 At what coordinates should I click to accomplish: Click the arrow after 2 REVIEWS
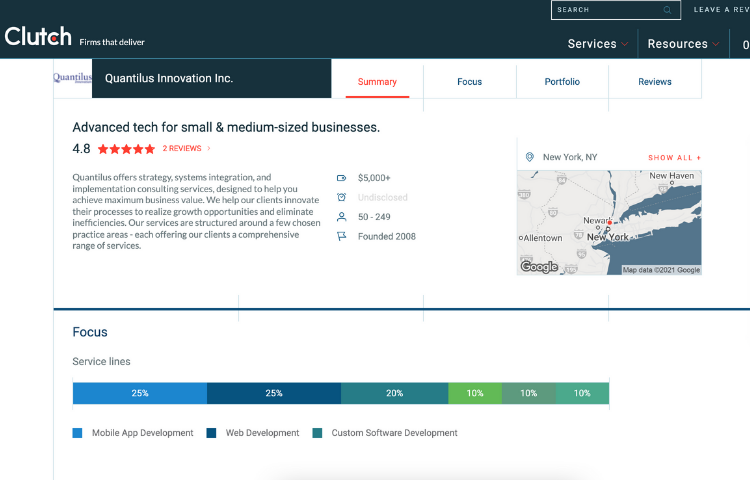209,149
